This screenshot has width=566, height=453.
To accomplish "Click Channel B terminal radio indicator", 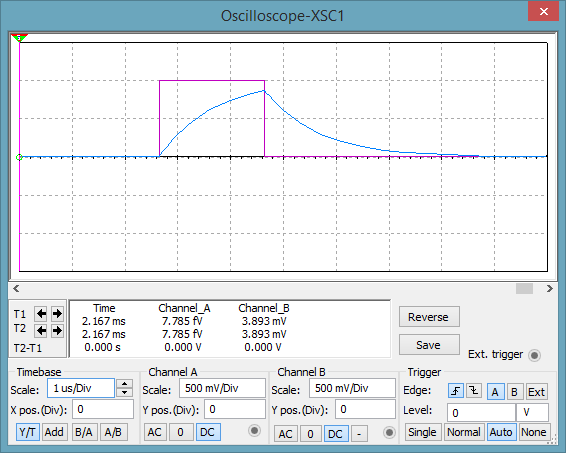I will 389,432.
